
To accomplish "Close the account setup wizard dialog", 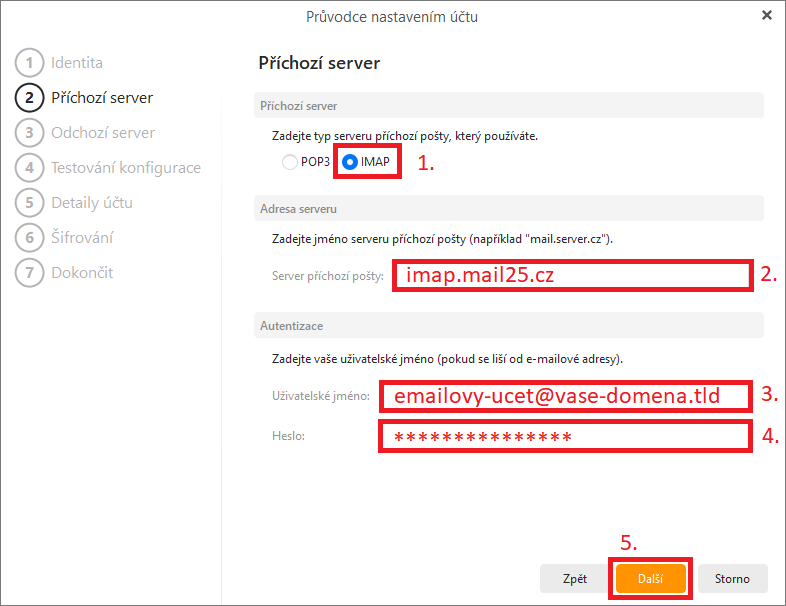I will [x=766, y=16].
